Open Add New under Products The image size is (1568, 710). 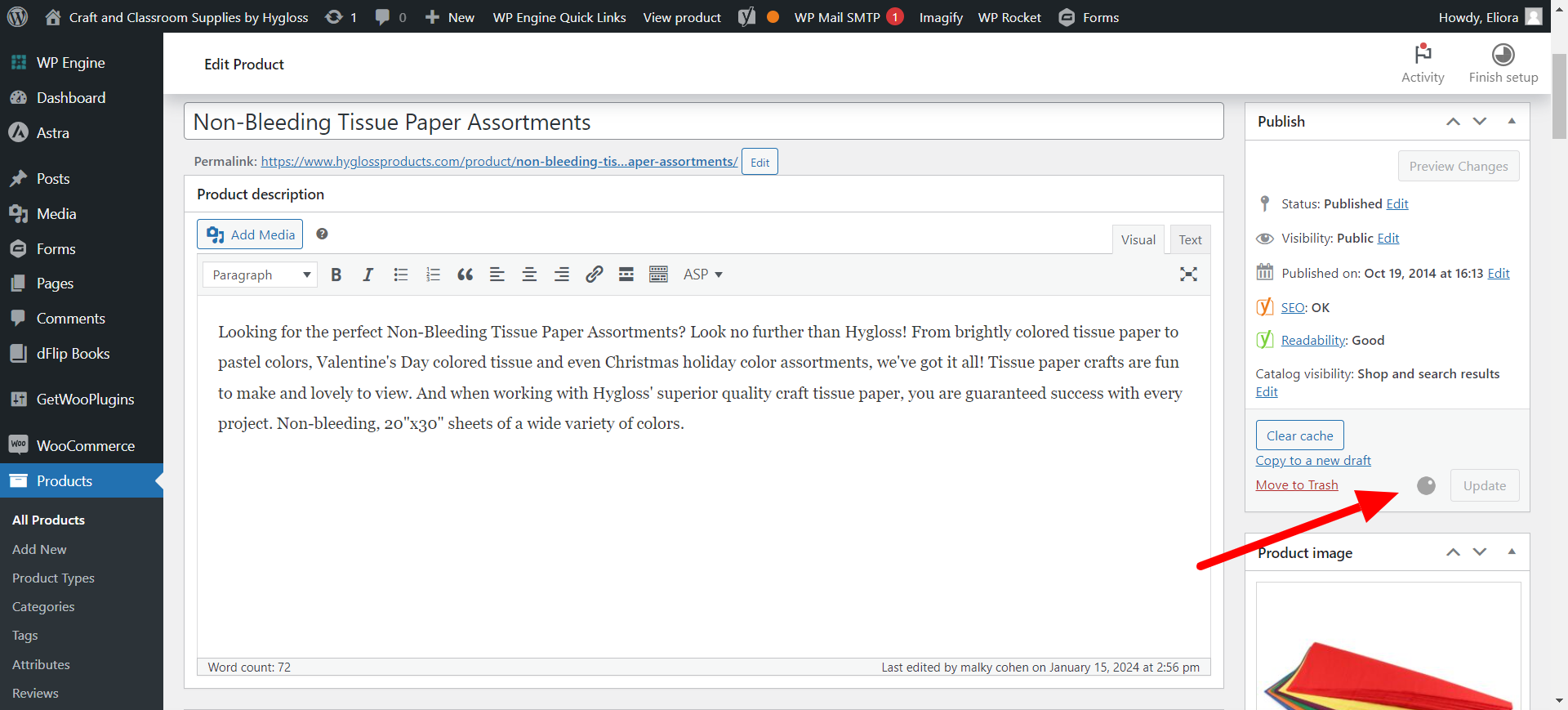[39, 549]
